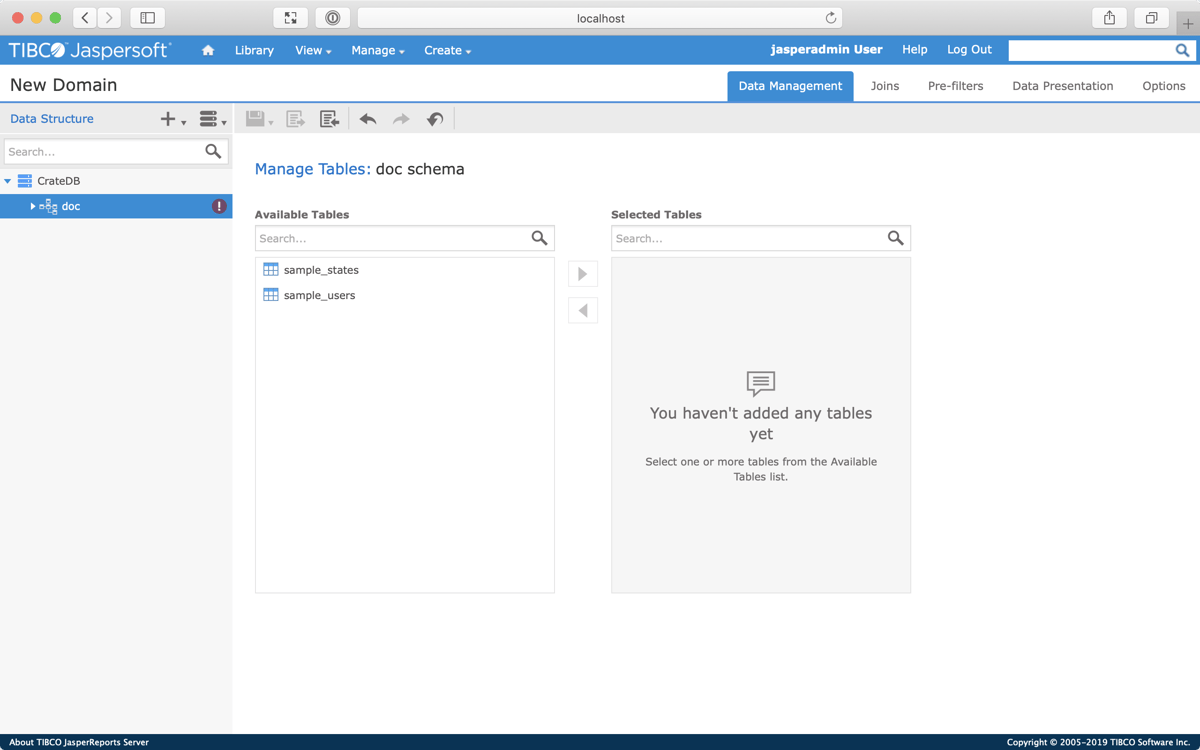
Task: Click the redo arrow in toolbar
Action: tap(401, 119)
